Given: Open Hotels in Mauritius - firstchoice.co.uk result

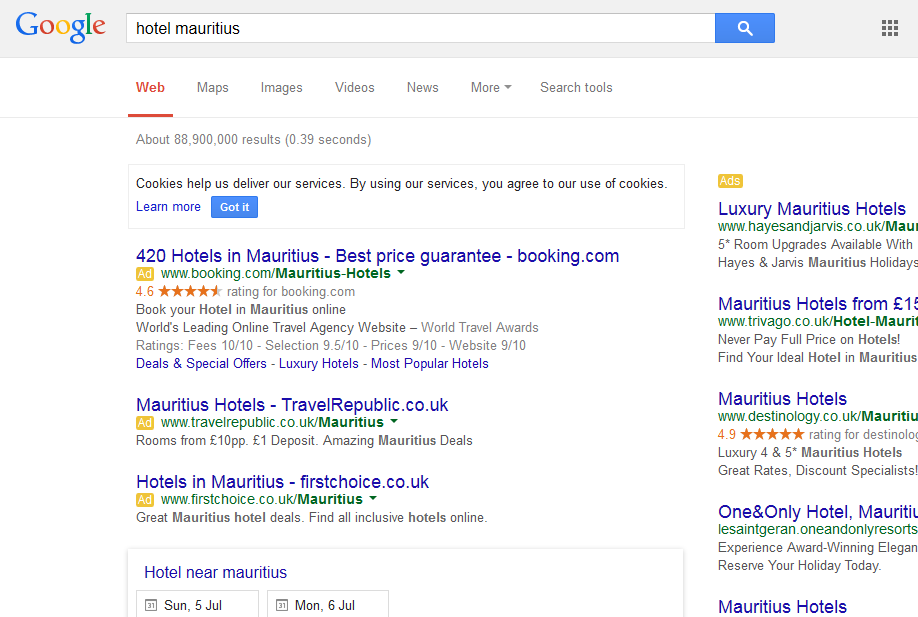Looking at the screenshot, I should point(282,482).
